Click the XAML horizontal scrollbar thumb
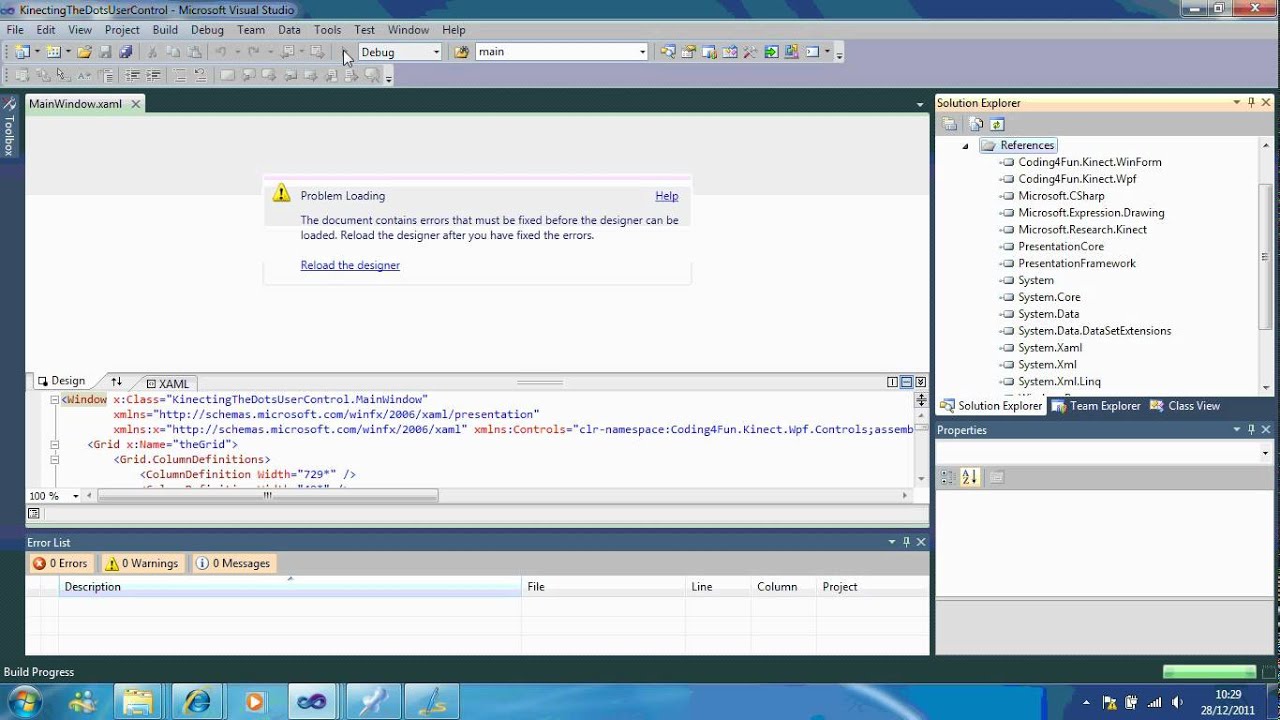This screenshot has width=1280, height=720. [x=268, y=495]
